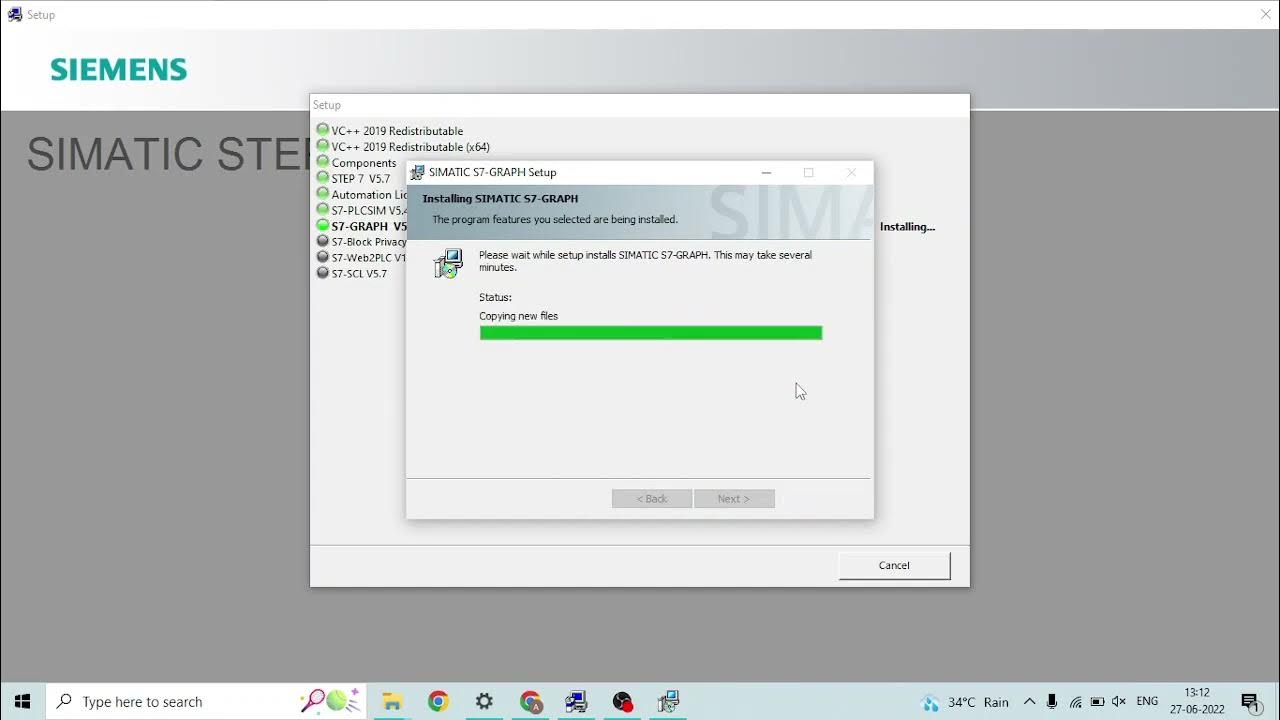1280x720 pixels.
Task: Click the battery tray icon
Action: point(1097,702)
